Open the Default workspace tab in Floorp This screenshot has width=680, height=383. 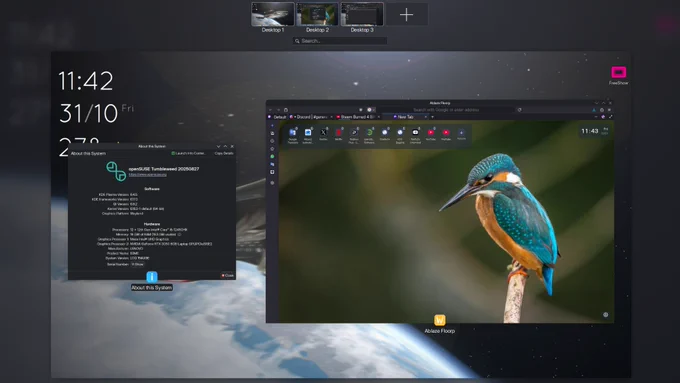pos(277,117)
